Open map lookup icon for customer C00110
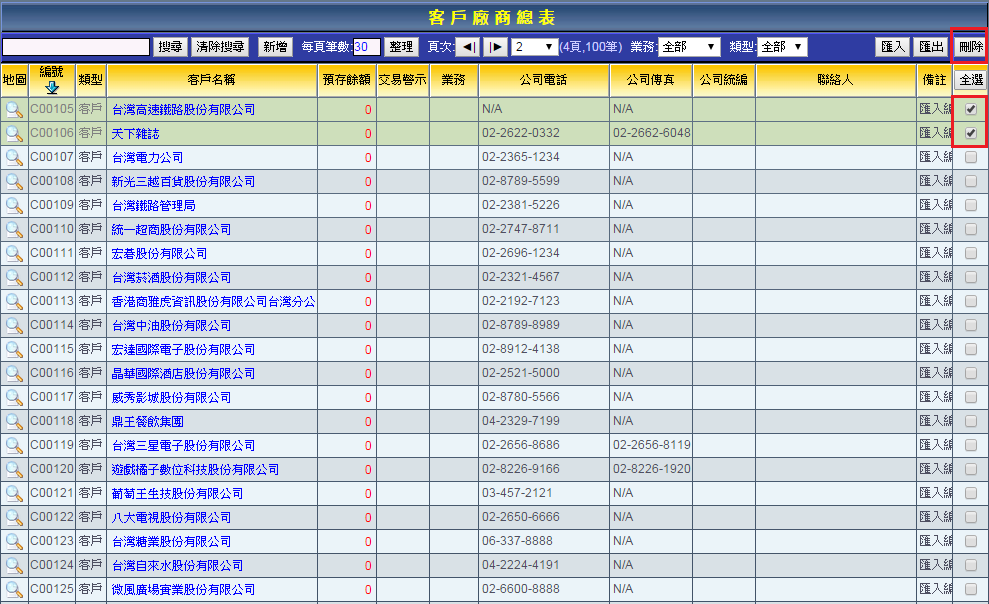 pos(14,229)
